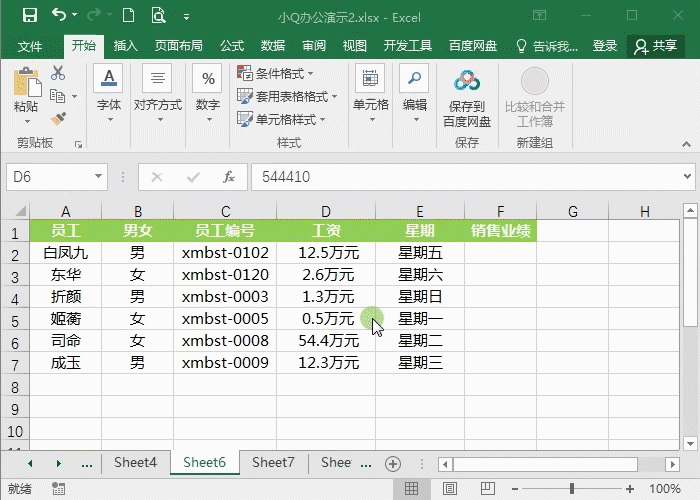
Task: Click the Name Box showing D6
Action: [50, 177]
